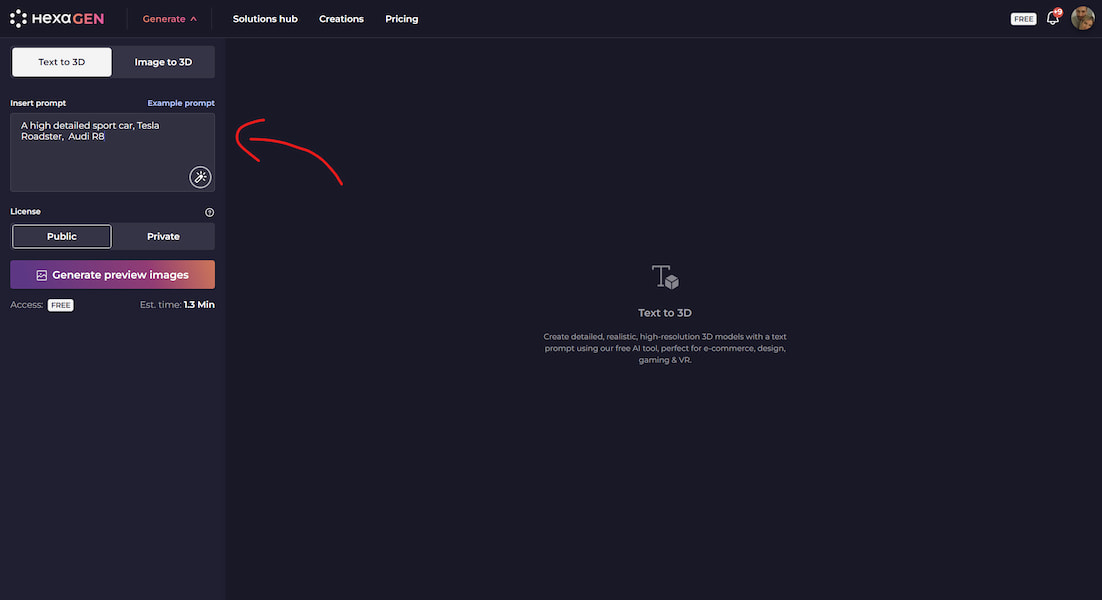This screenshot has height=600, width=1102.
Task: Click the Example prompt link
Action: tap(181, 103)
